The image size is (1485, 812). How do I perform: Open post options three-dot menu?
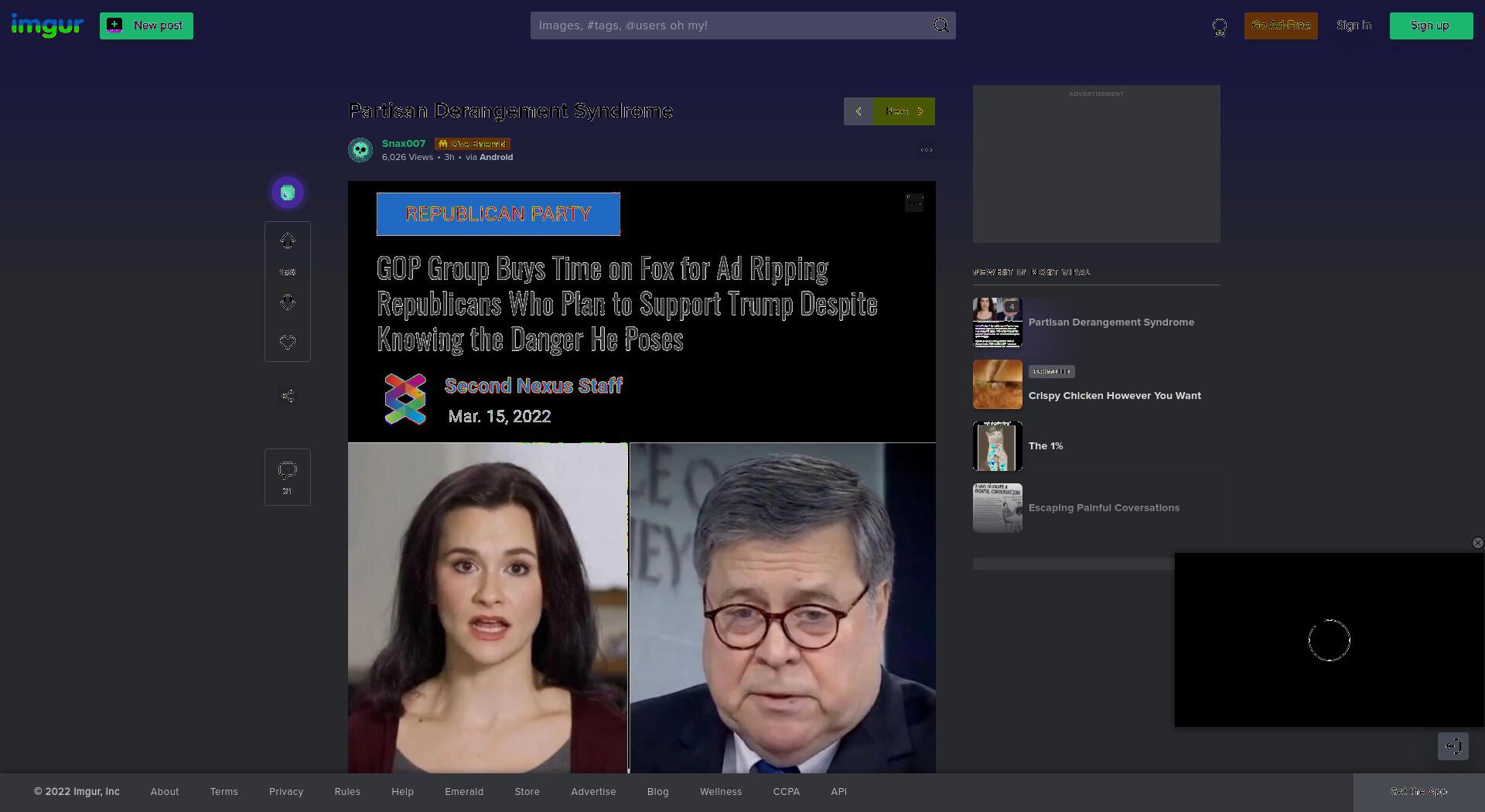pos(927,150)
